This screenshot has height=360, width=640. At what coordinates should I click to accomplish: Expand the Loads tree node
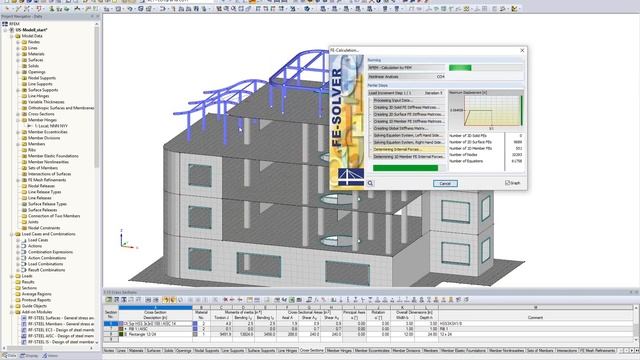tap(12, 276)
